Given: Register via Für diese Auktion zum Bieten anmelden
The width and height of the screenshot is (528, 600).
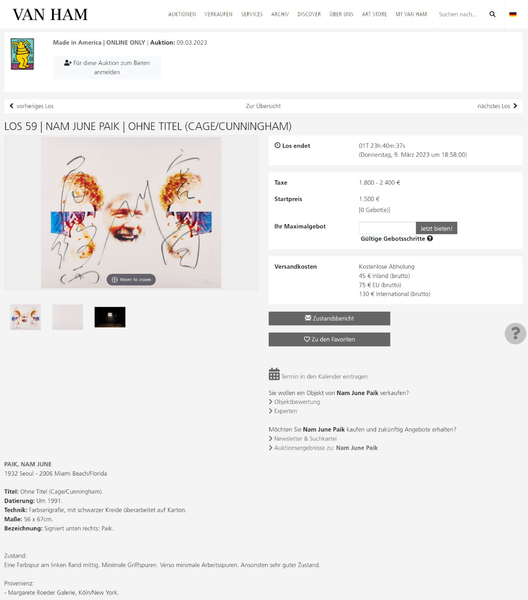Looking at the screenshot, I should (x=107, y=67).
